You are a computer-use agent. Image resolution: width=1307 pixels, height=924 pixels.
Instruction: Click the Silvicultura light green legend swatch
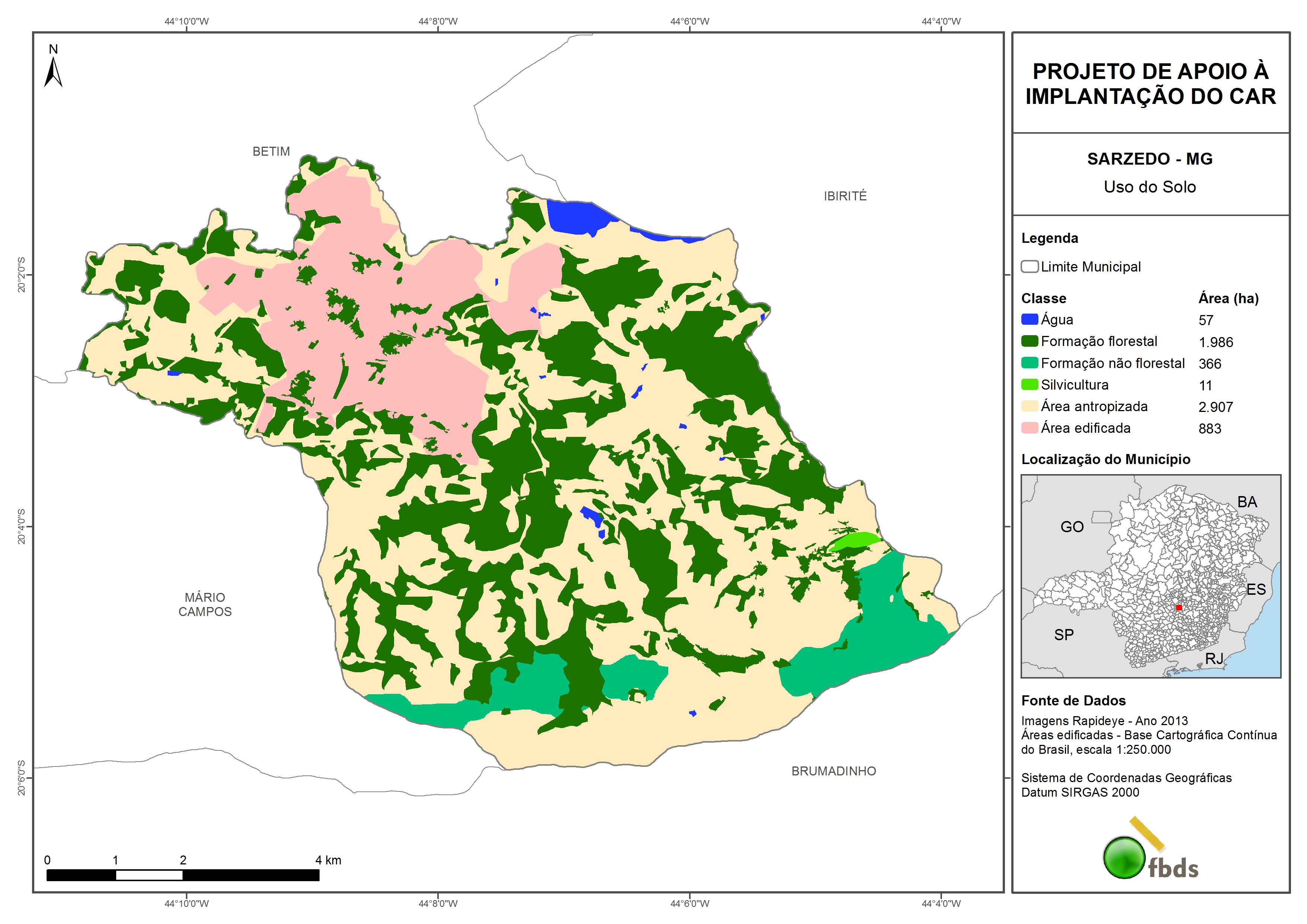click(1029, 384)
